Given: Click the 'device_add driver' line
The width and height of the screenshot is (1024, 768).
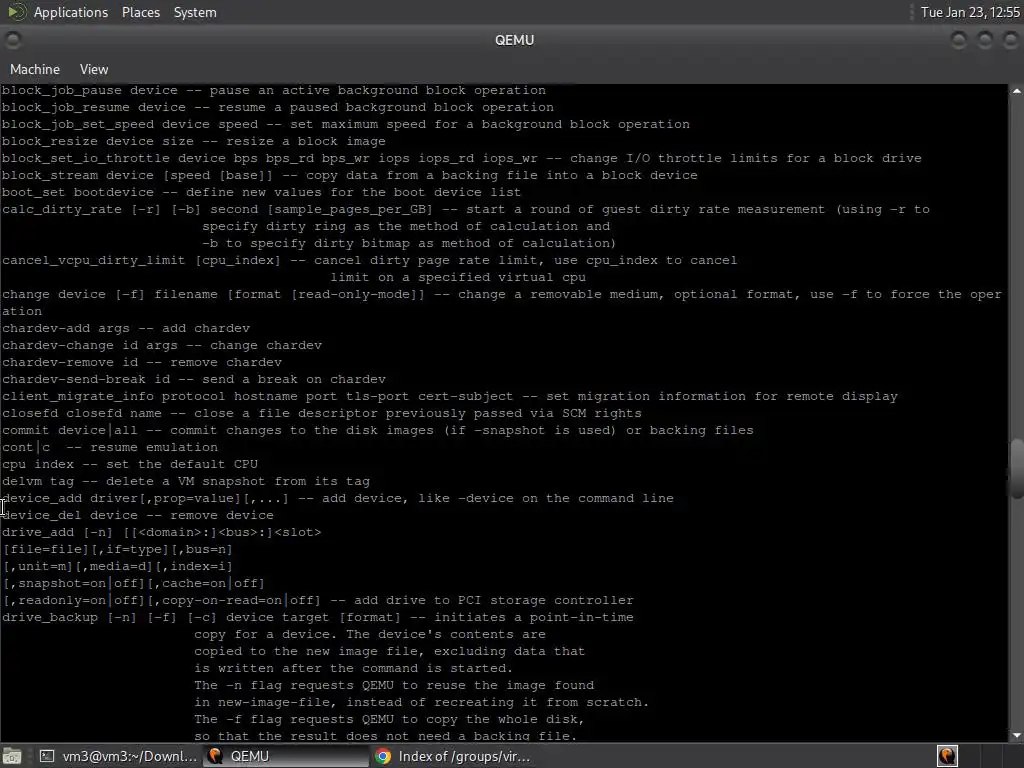Looking at the screenshot, I should (338, 498).
